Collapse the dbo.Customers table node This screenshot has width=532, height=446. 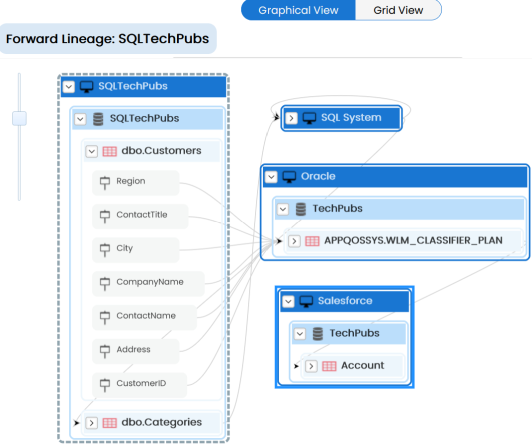click(x=92, y=151)
